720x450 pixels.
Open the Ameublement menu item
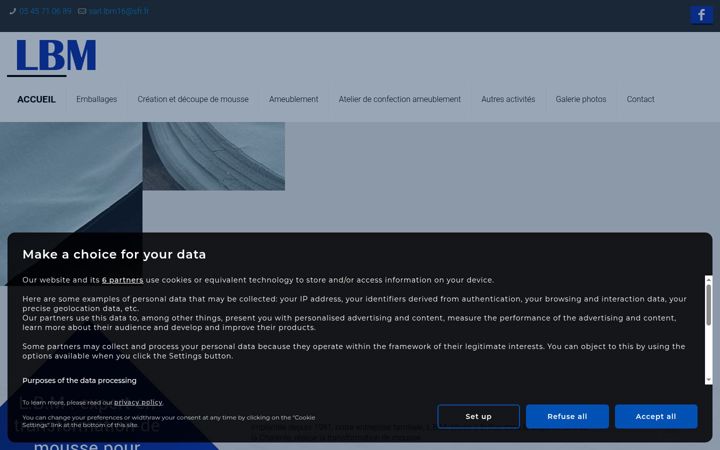coord(293,99)
